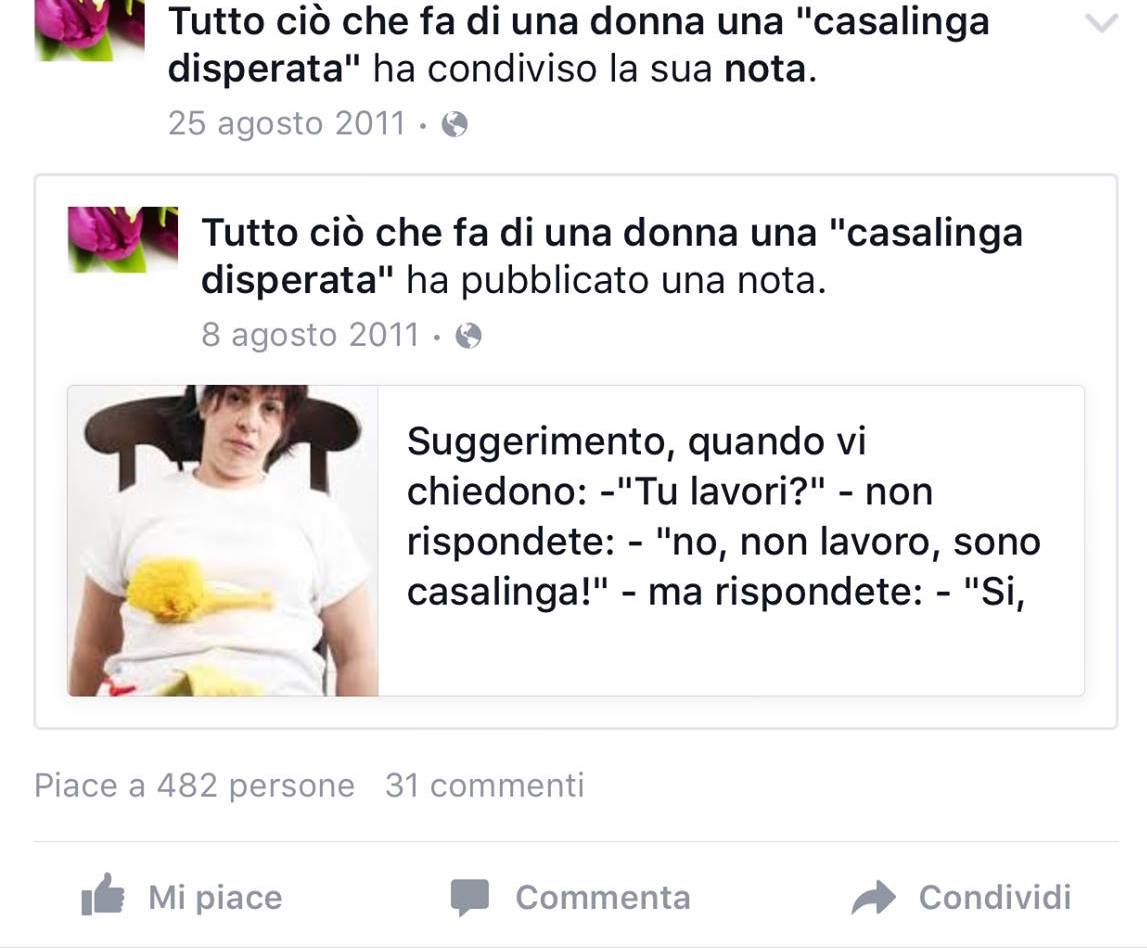Tap the Condividi button
1147x948 pixels.
pyautogui.click(x=995, y=898)
